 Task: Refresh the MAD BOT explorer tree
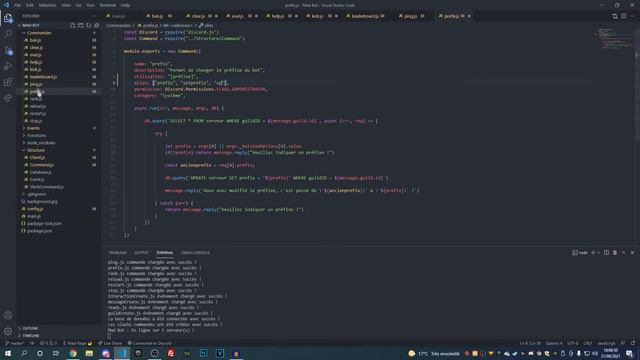point(89,25)
